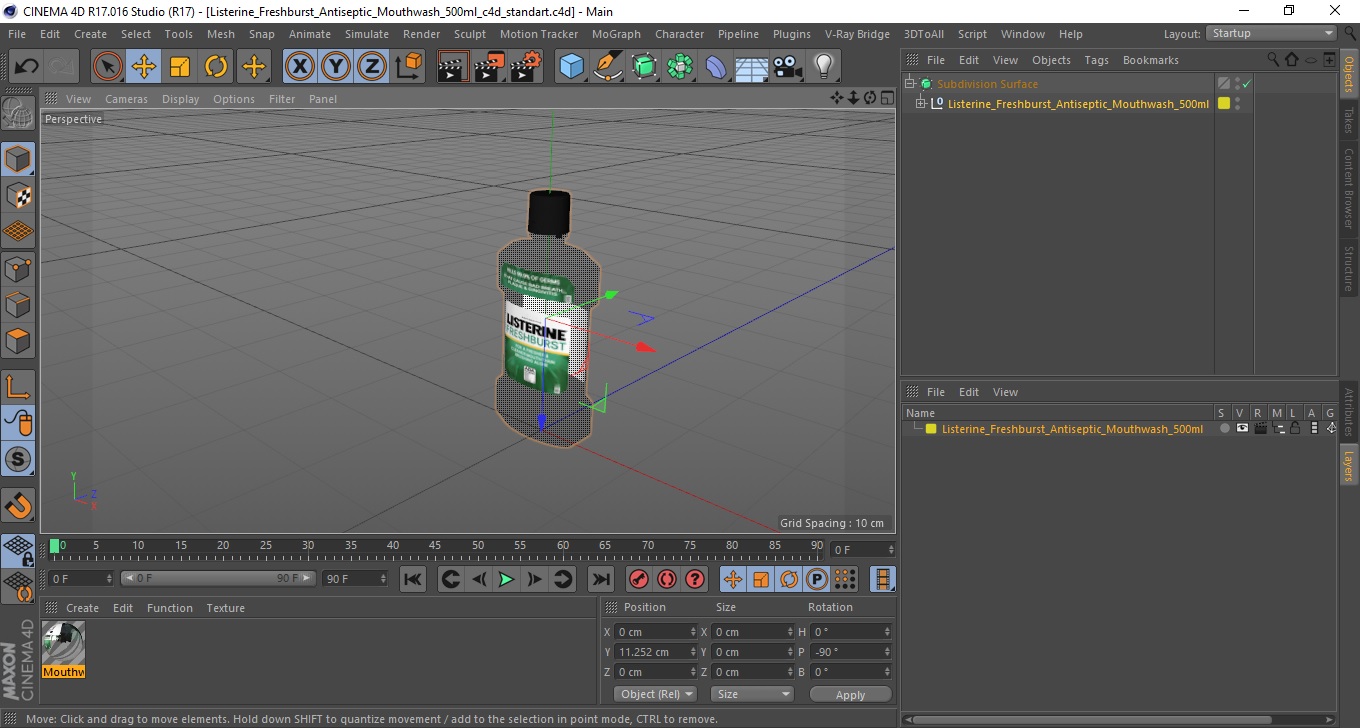The width and height of the screenshot is (1360, 728).
Task: Toggle Y axis lock
Action: [336, 67]
